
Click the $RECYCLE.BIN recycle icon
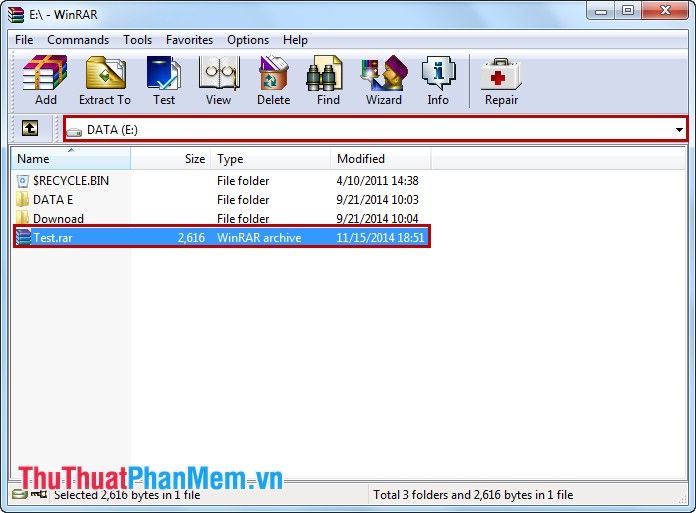(22, 181)
